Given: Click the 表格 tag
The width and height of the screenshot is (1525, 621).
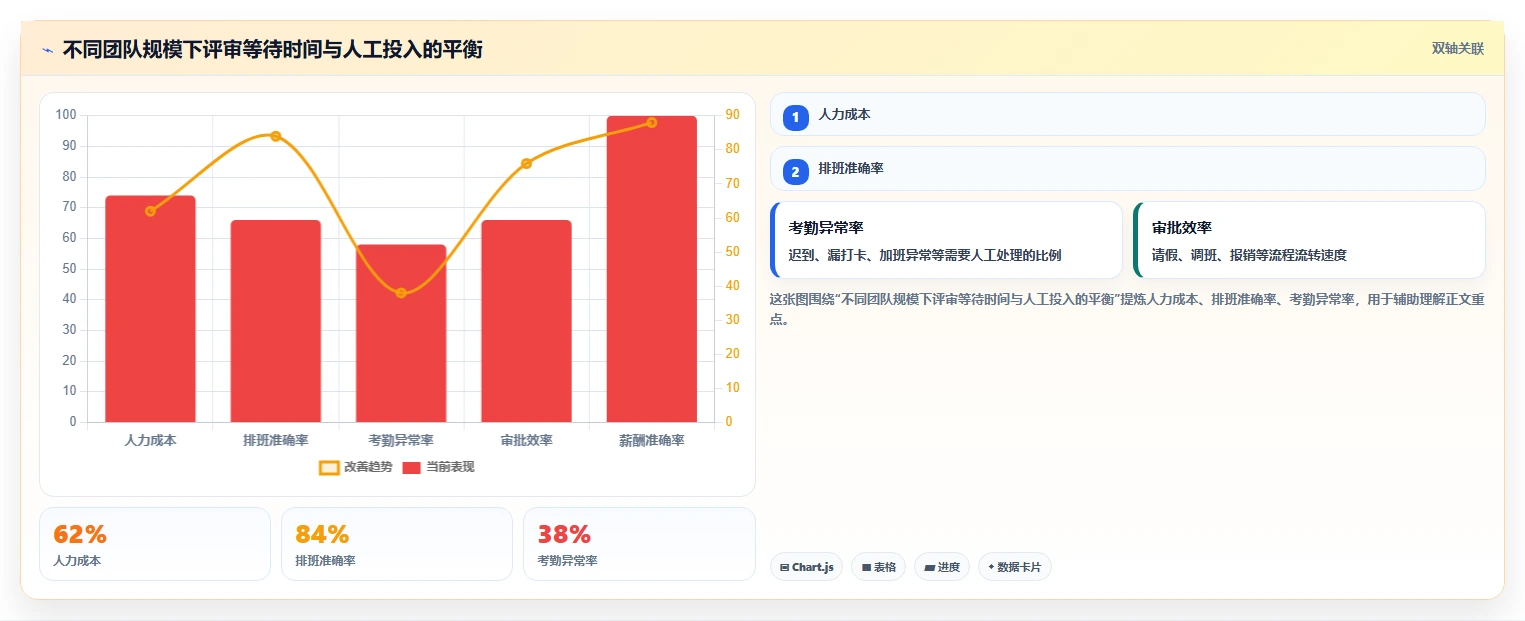Looking at the screenshot, I should (x=878, y=567).
